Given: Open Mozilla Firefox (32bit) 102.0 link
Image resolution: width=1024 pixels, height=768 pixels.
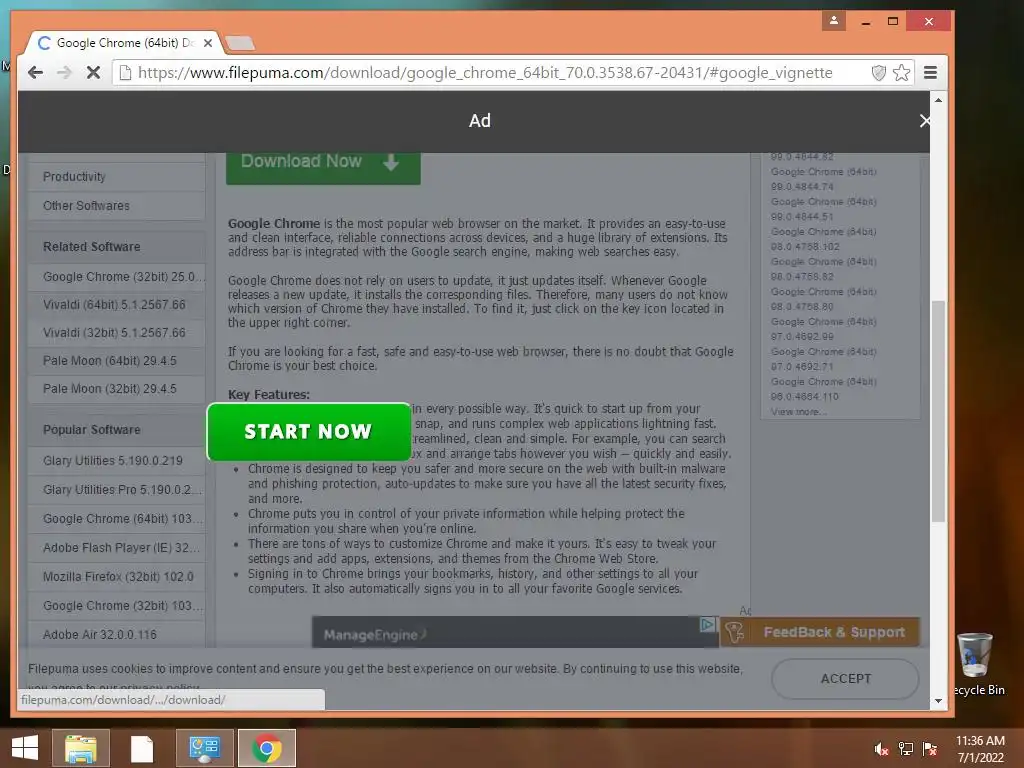Looking at the screenshot, I should 116,577.
